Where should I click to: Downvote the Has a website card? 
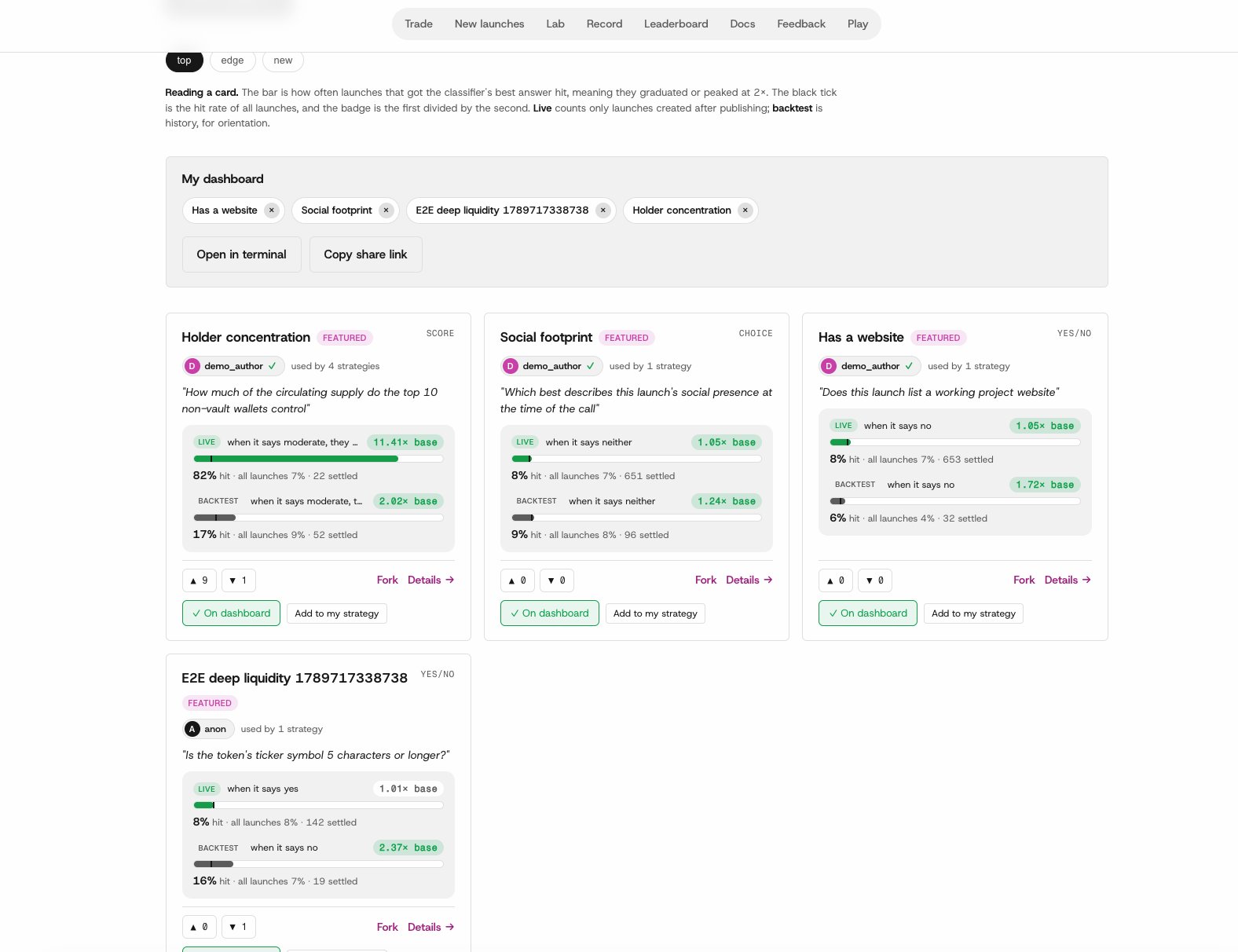[x=875, y=580]
